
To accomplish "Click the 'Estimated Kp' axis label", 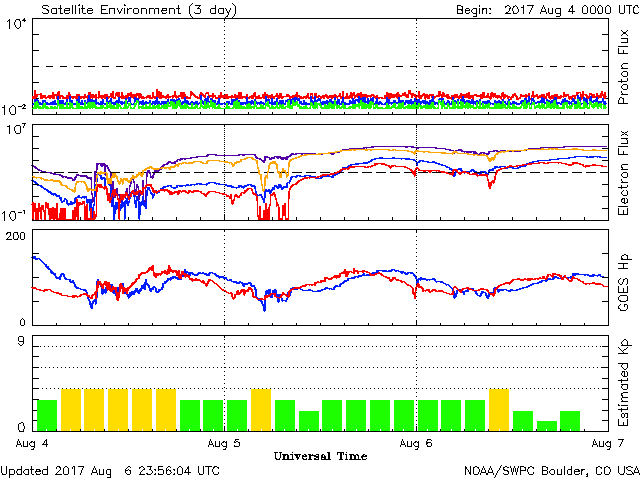I will tap(624, 383).
